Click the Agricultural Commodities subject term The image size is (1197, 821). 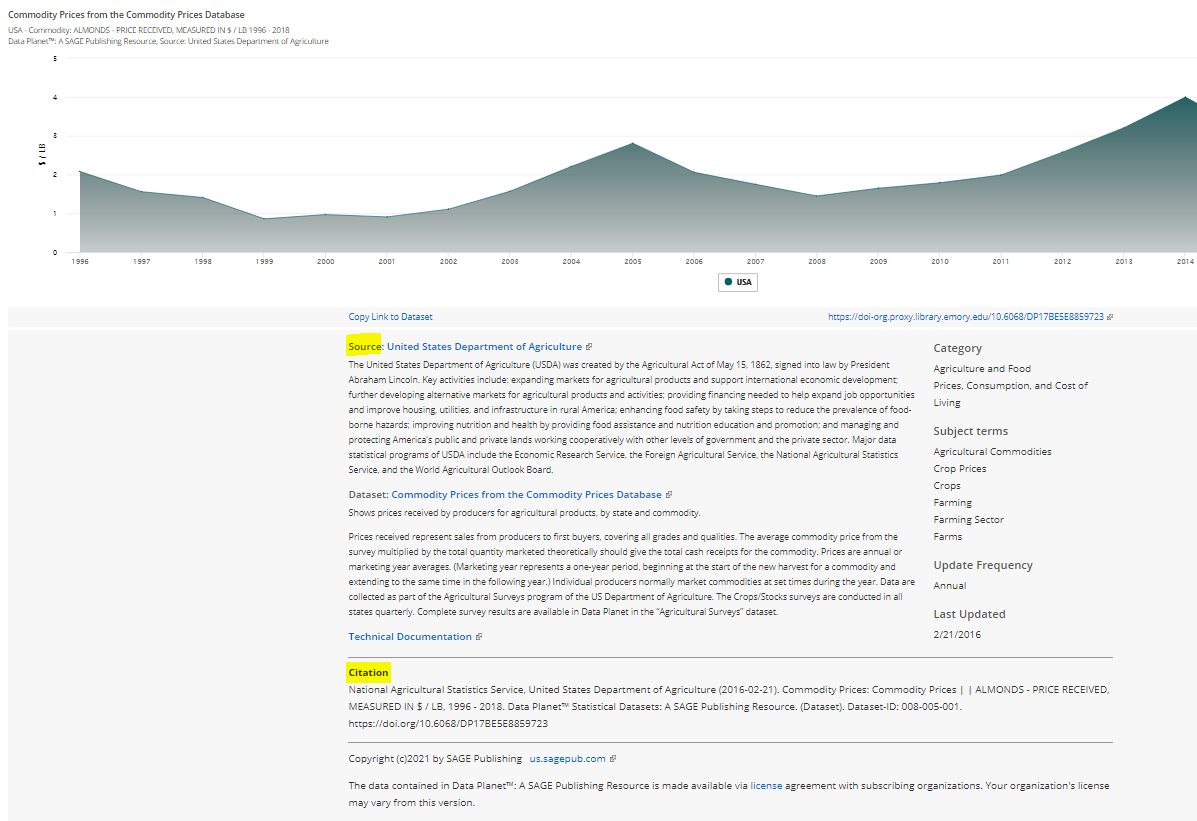[992, 452]
